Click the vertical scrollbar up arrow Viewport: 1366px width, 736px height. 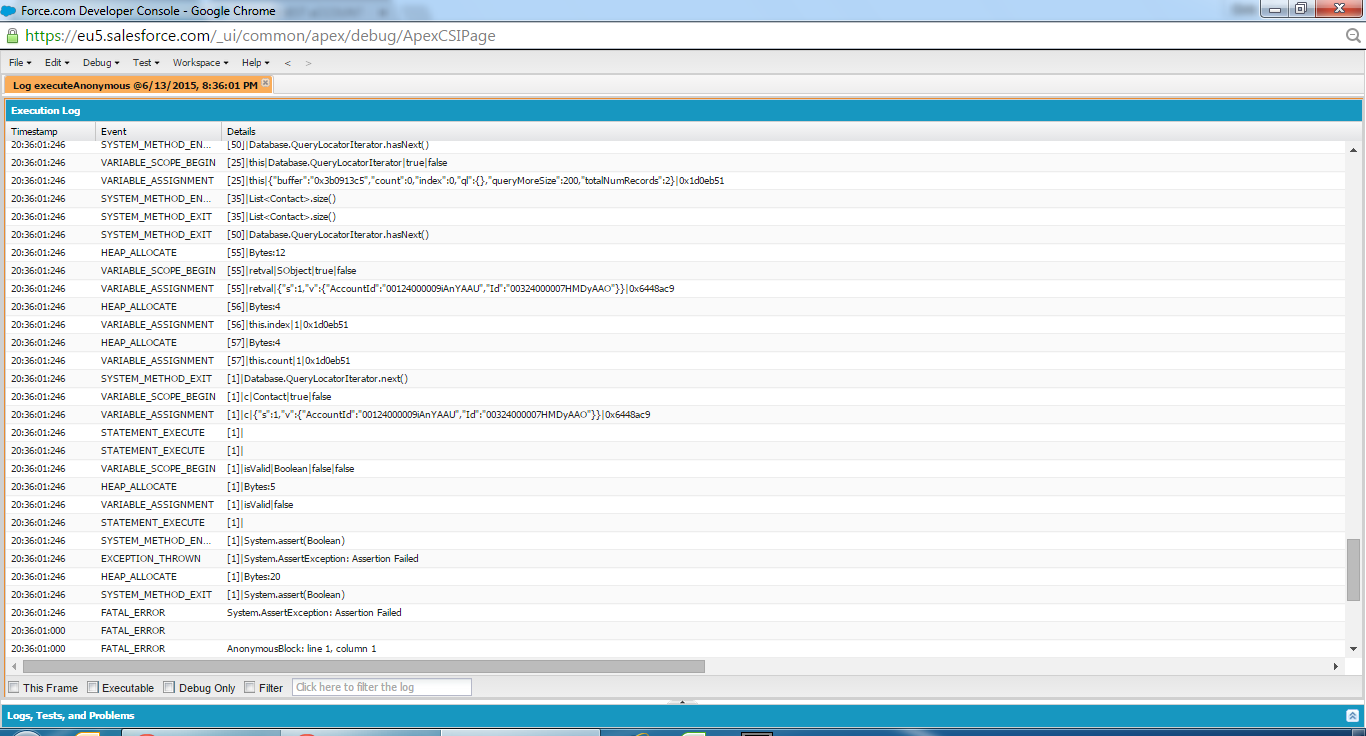tap(1354, 150)
